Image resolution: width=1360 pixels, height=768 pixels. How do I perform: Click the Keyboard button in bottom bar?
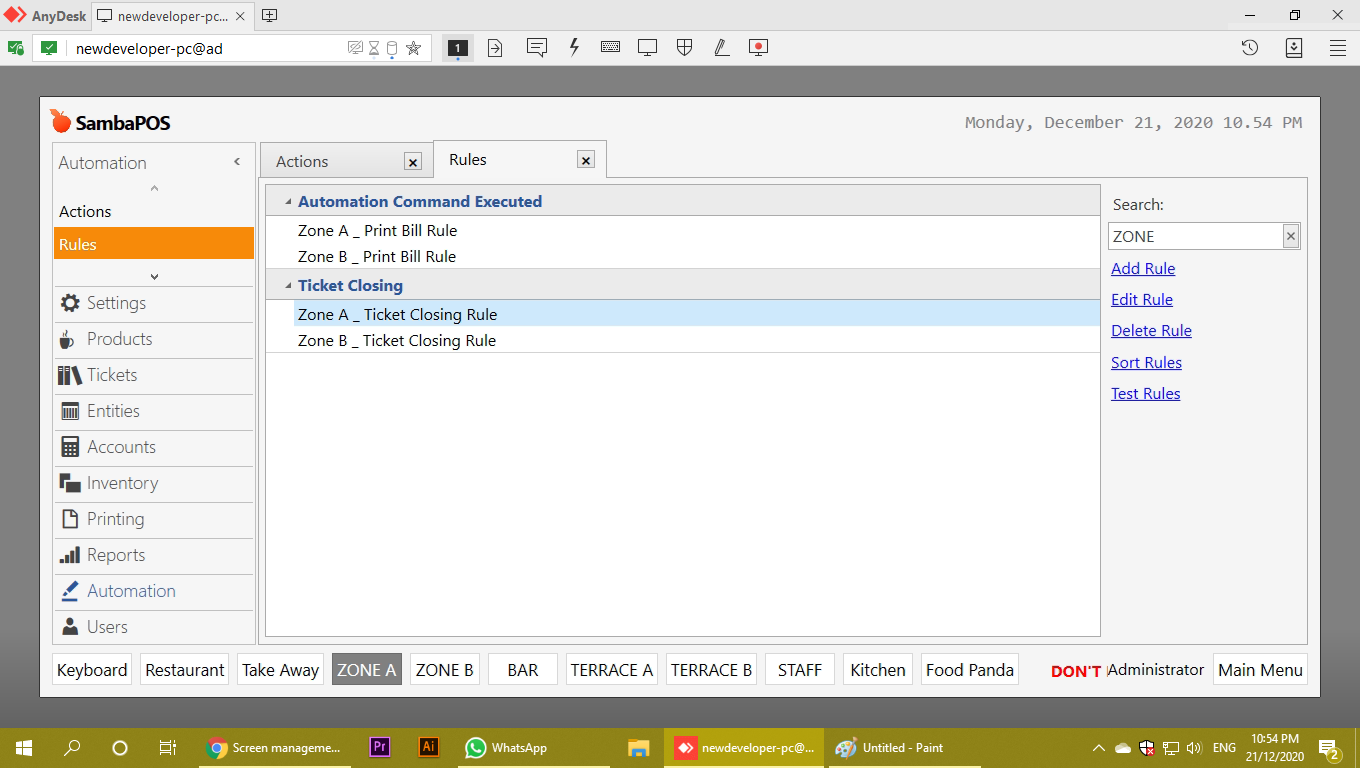92,670
